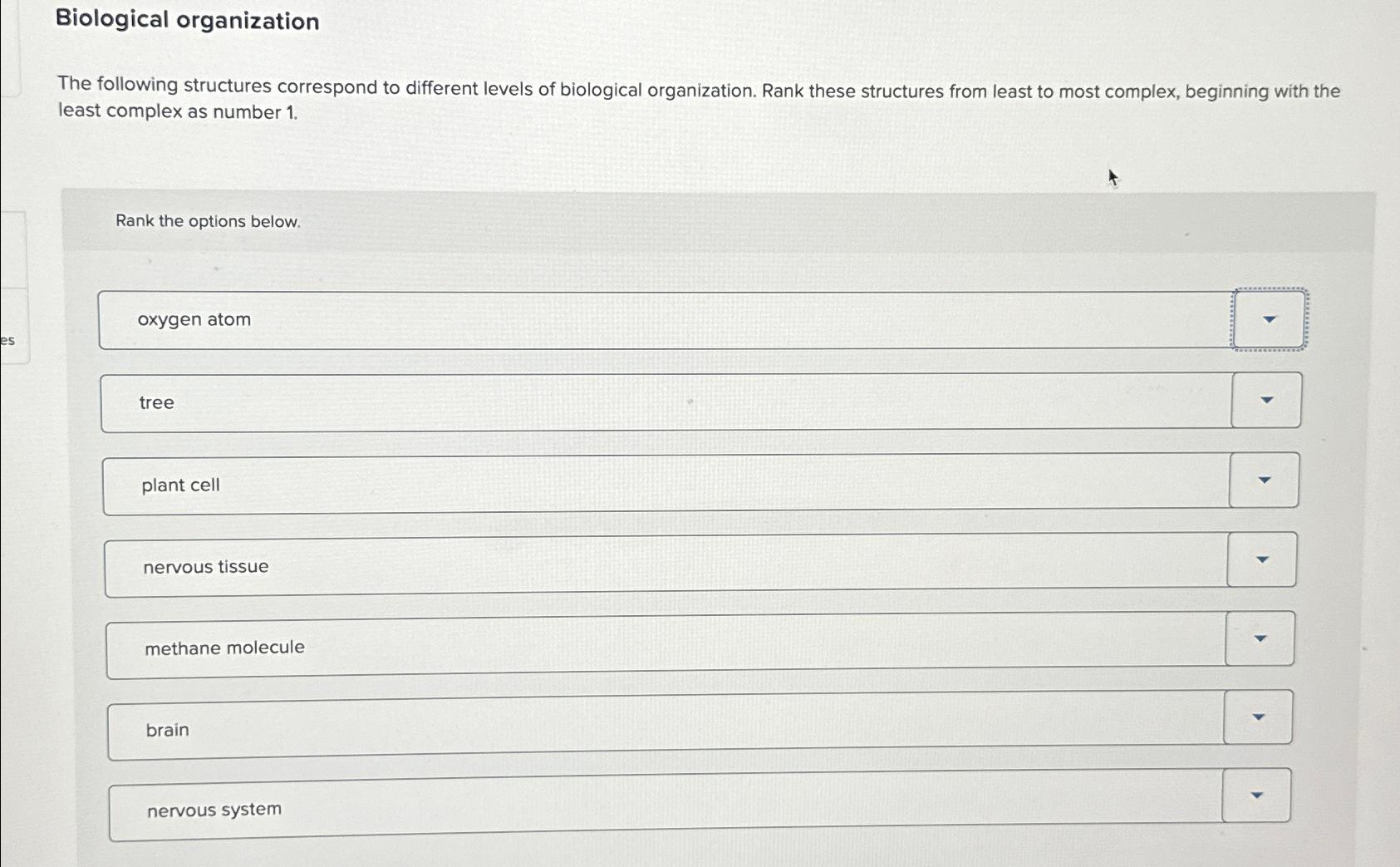Select the nervous system option row
This screenshot has width=1400, height=867.
[582, 810]
